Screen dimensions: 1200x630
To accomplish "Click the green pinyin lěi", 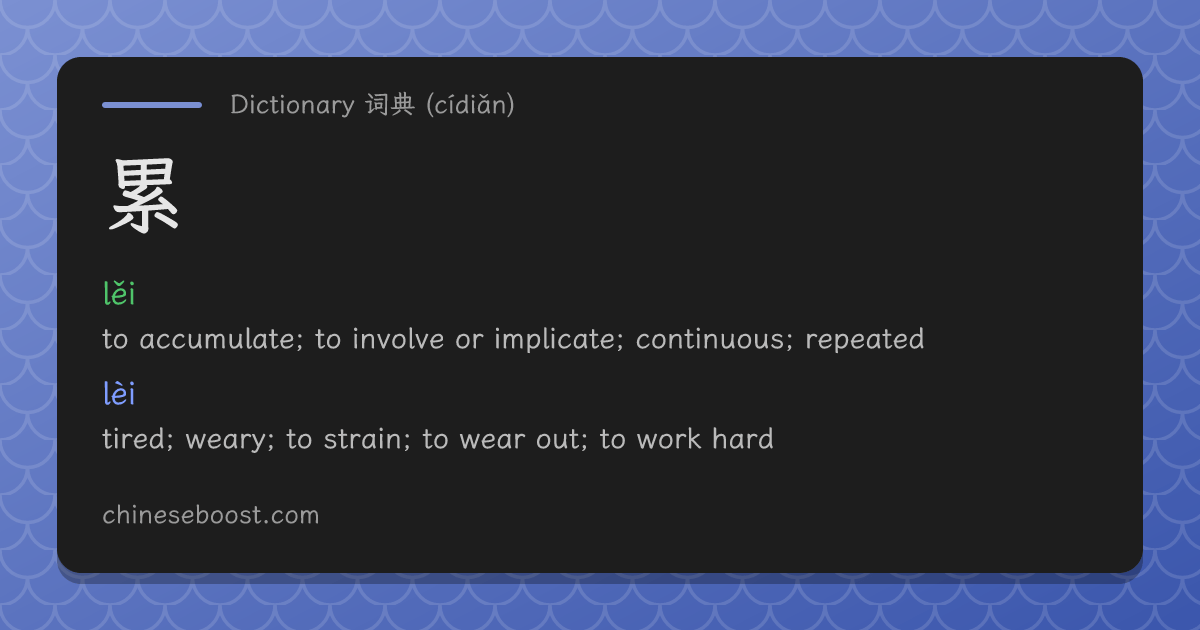I will tap(118, 294).
